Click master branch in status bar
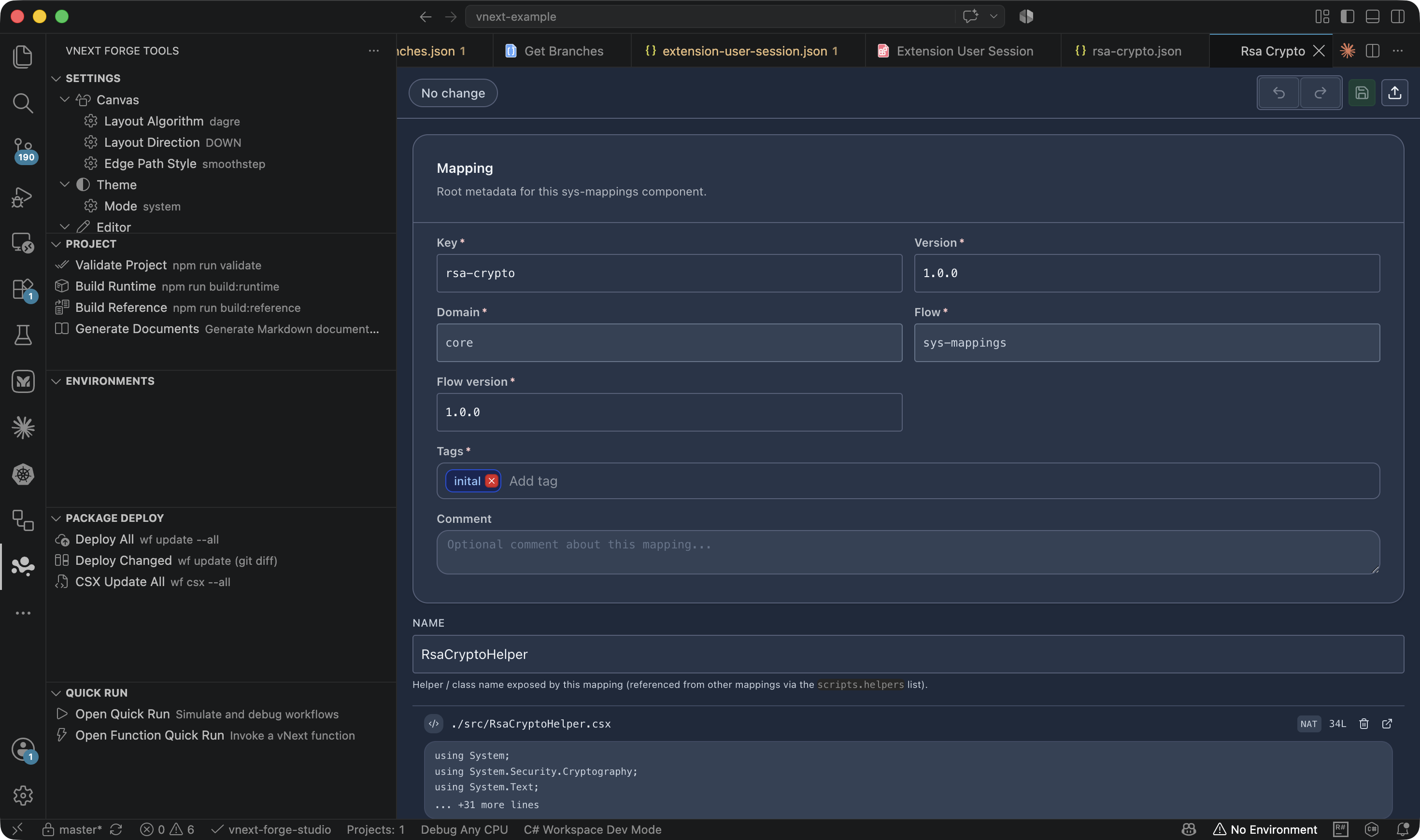 (72, 829)
